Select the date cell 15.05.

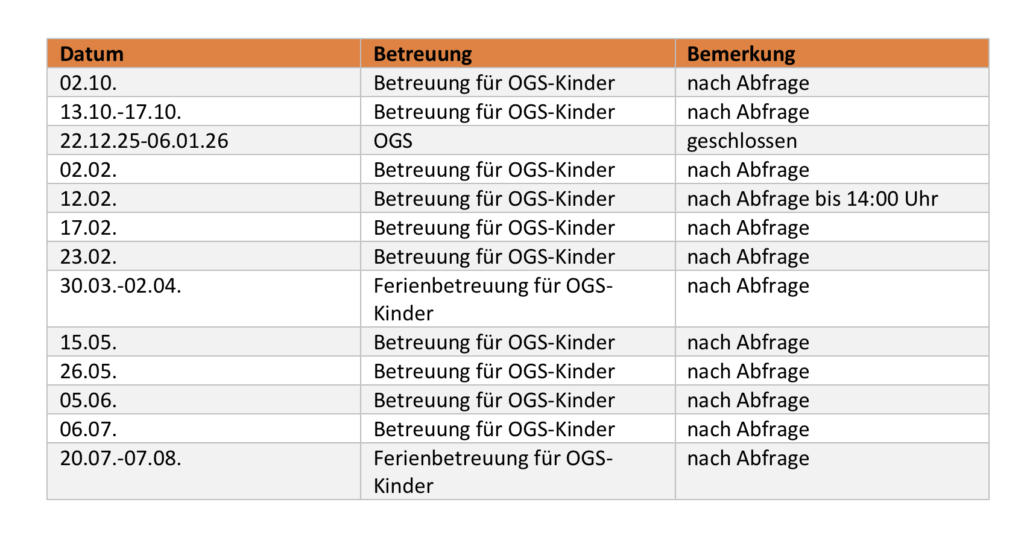point(88,343)
